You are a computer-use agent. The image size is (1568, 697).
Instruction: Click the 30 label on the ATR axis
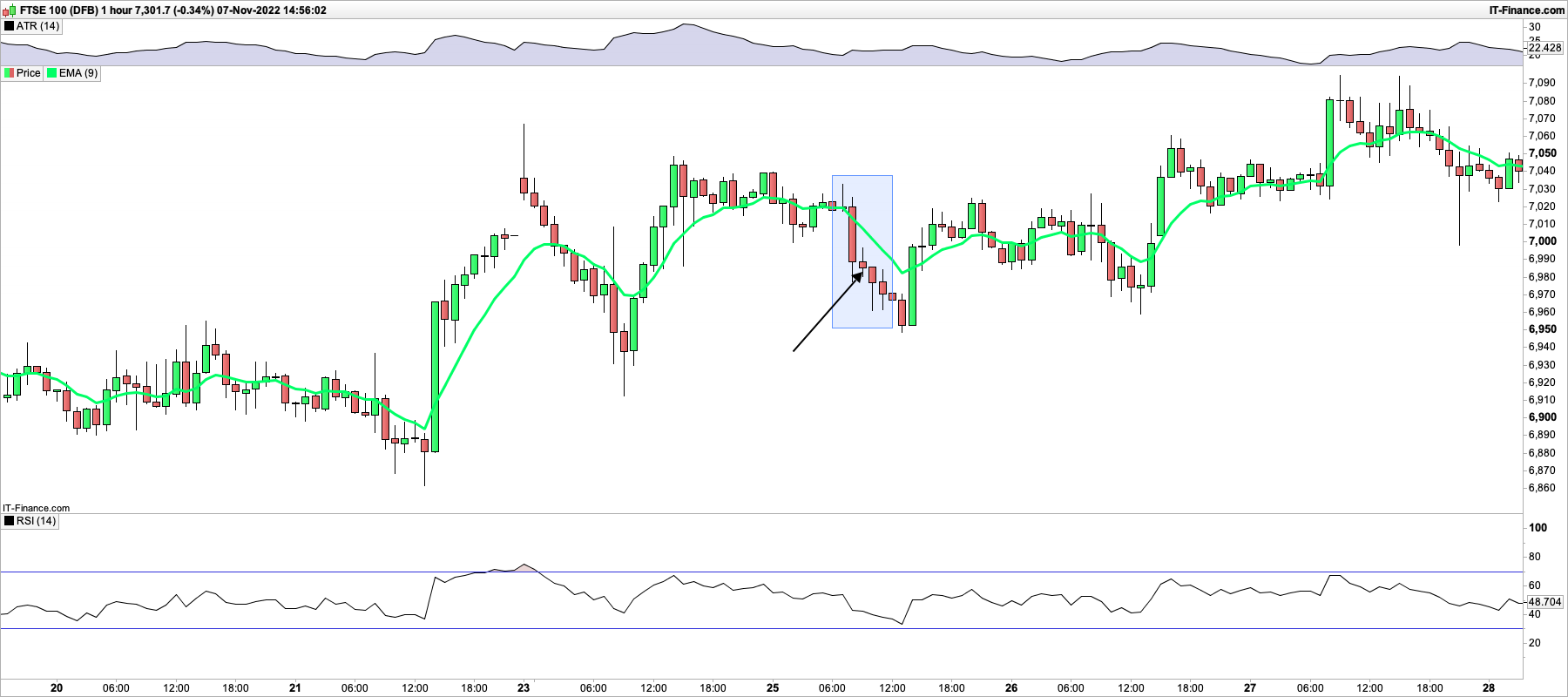point(1534,27)
